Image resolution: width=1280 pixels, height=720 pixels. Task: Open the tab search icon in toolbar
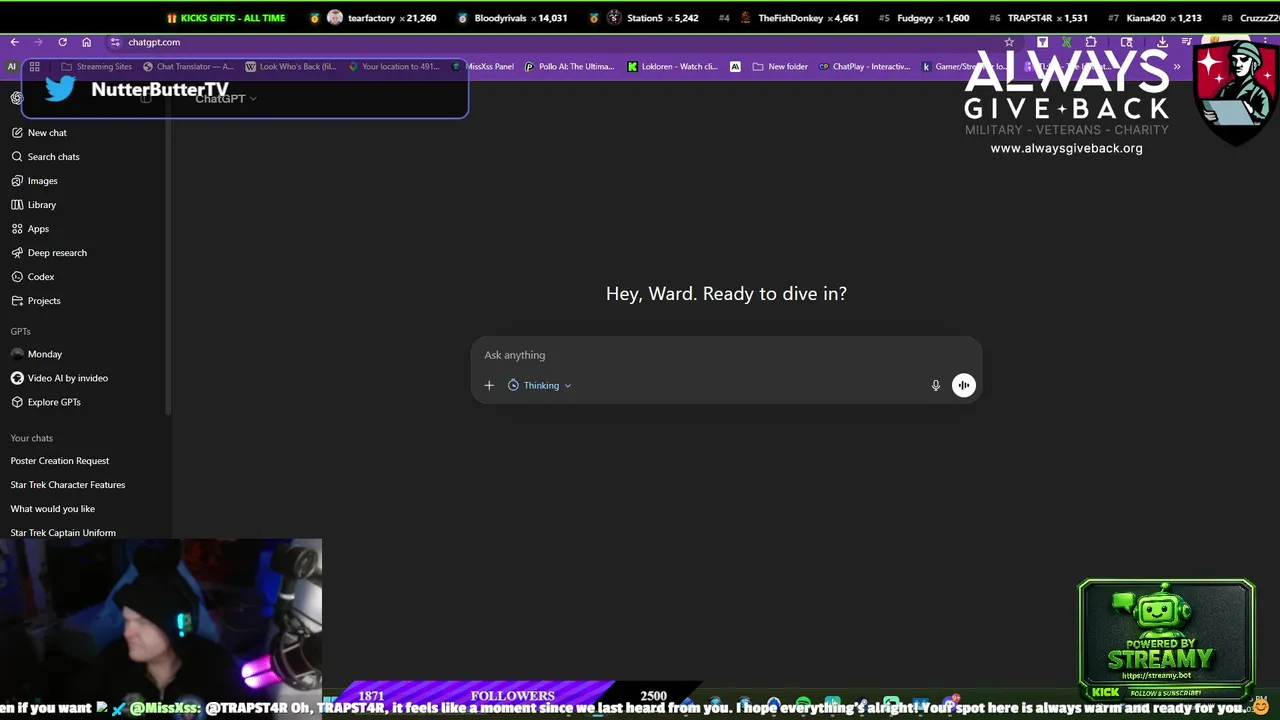[1127, 42]
